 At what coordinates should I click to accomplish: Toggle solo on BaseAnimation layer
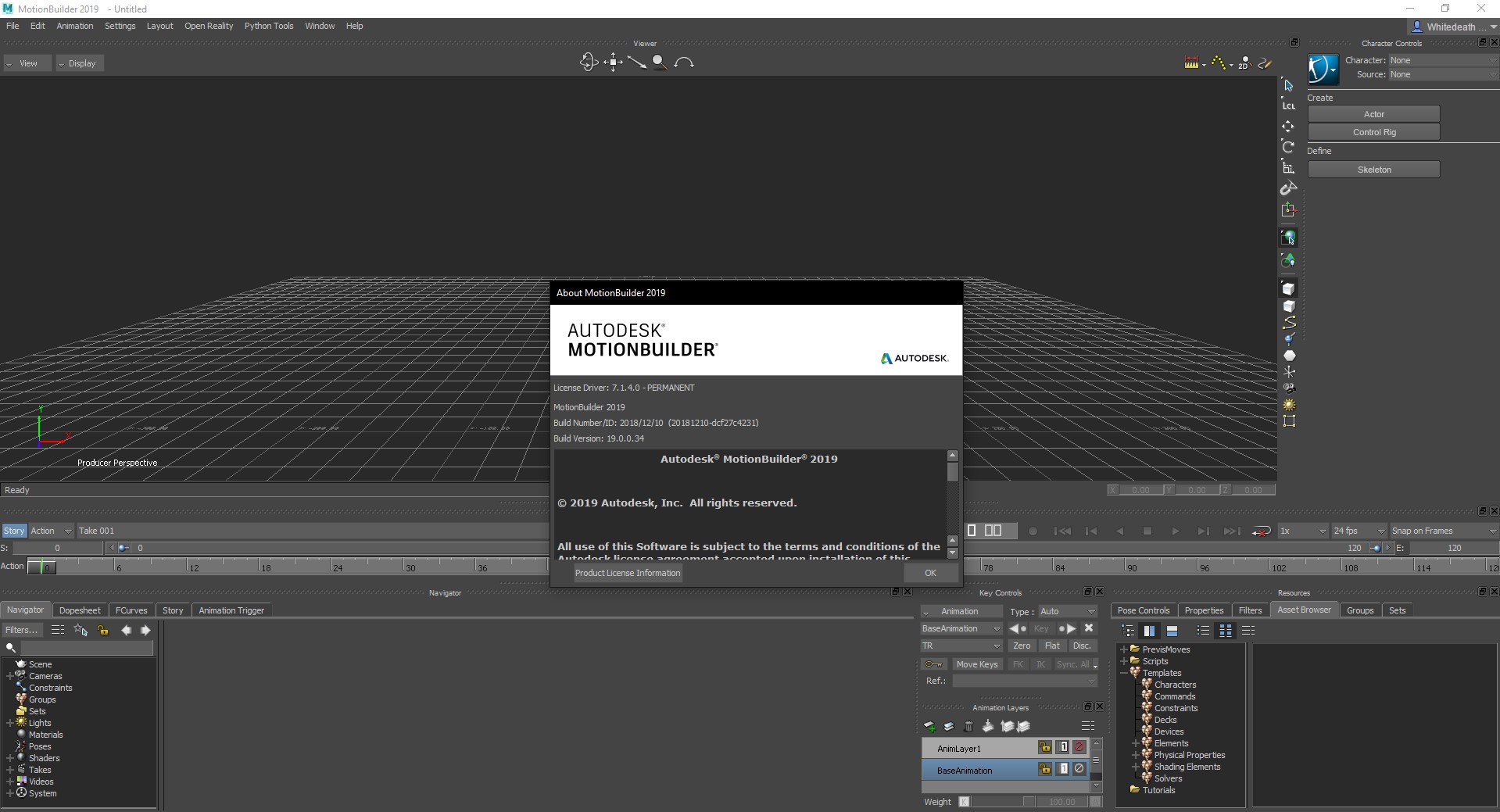(x=1063, y=769)
